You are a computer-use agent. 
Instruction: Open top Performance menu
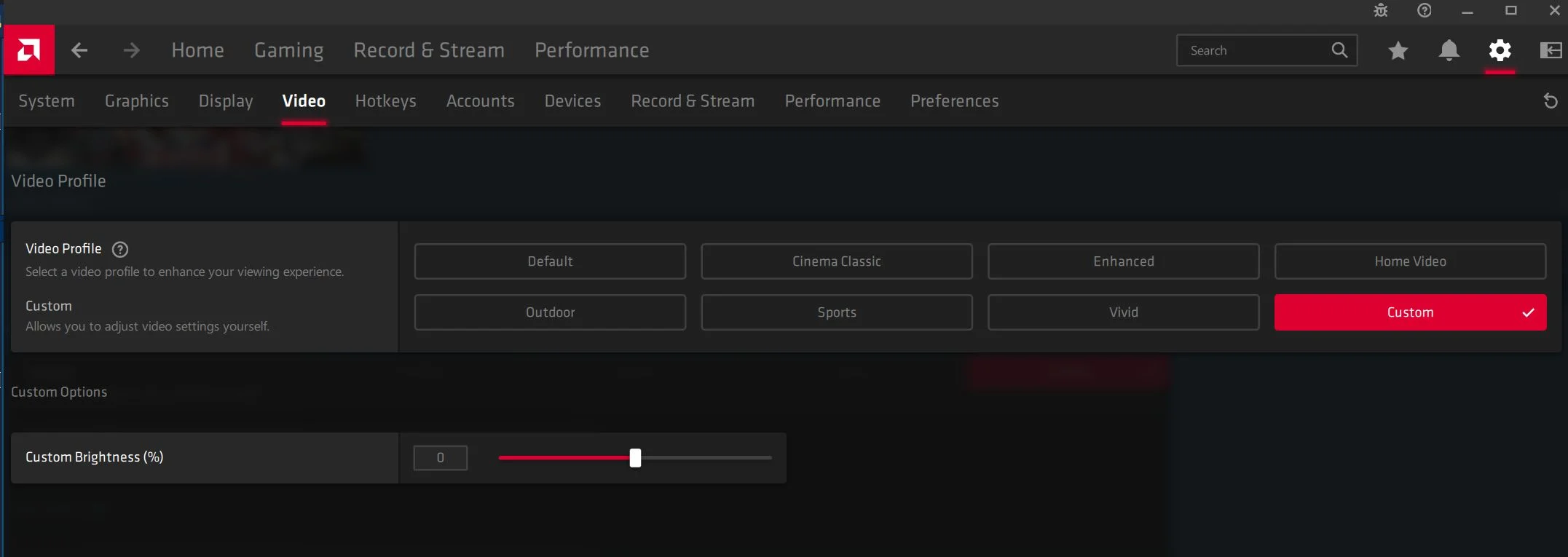point(592,50)
